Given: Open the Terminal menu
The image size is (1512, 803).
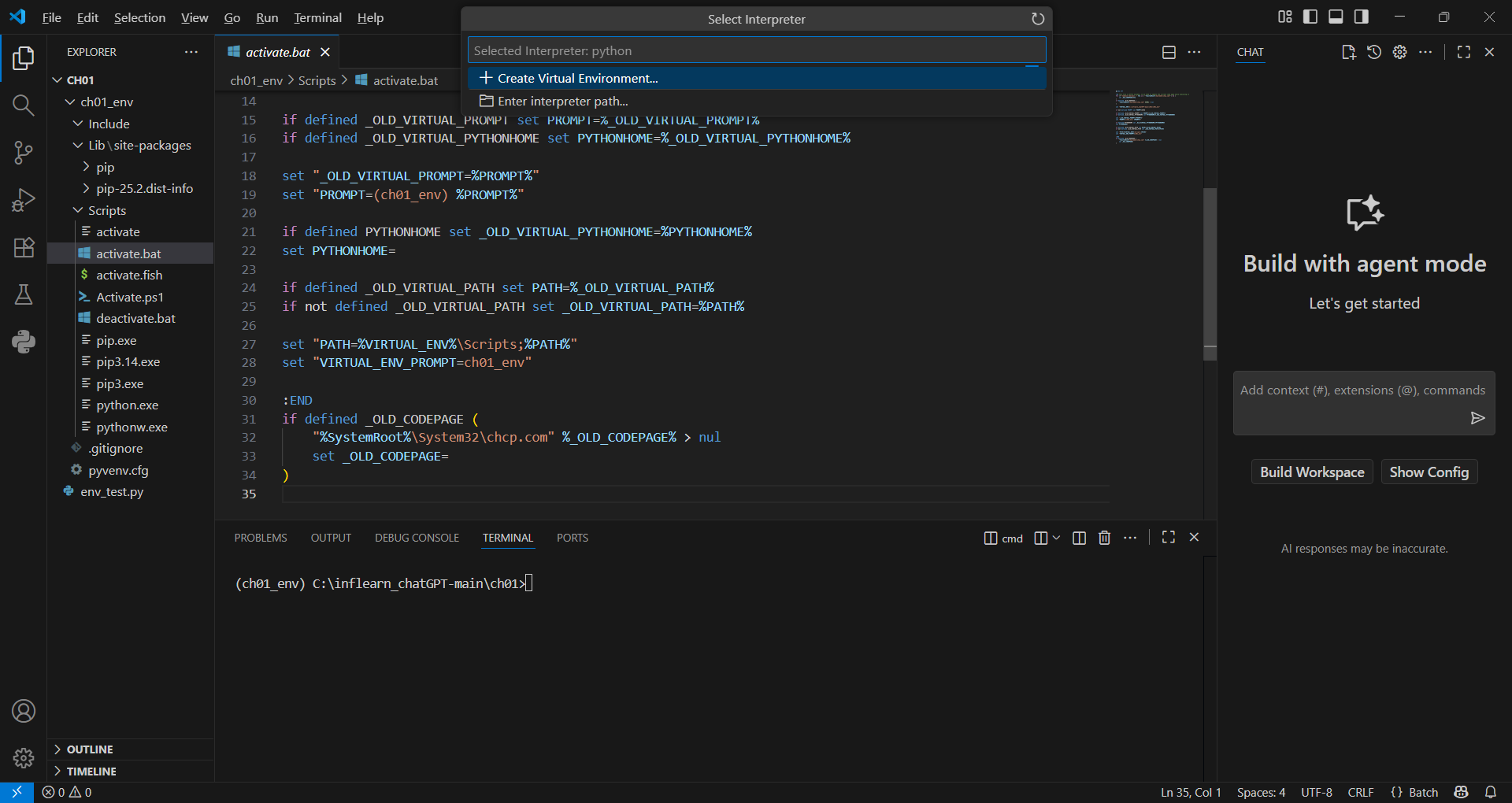Looking at the screenshot, I should (317, 17).
